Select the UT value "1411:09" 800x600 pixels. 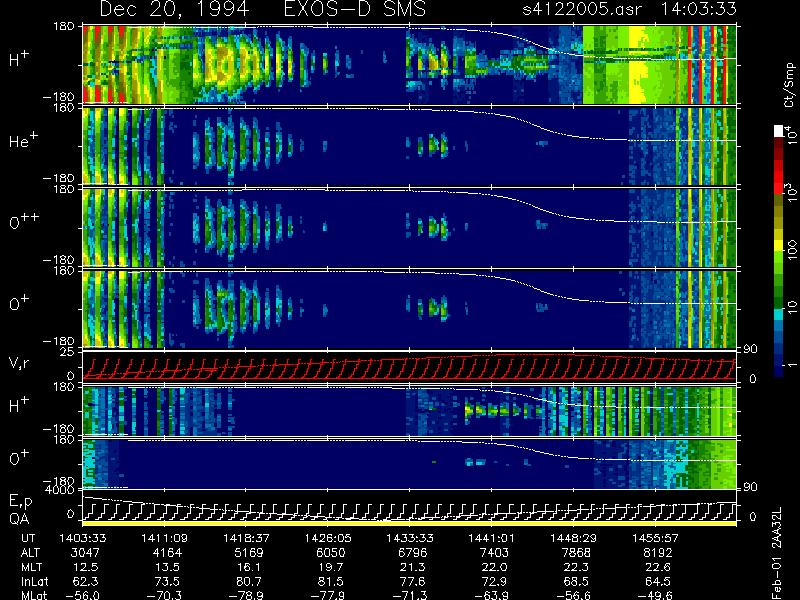click(164, 538)
